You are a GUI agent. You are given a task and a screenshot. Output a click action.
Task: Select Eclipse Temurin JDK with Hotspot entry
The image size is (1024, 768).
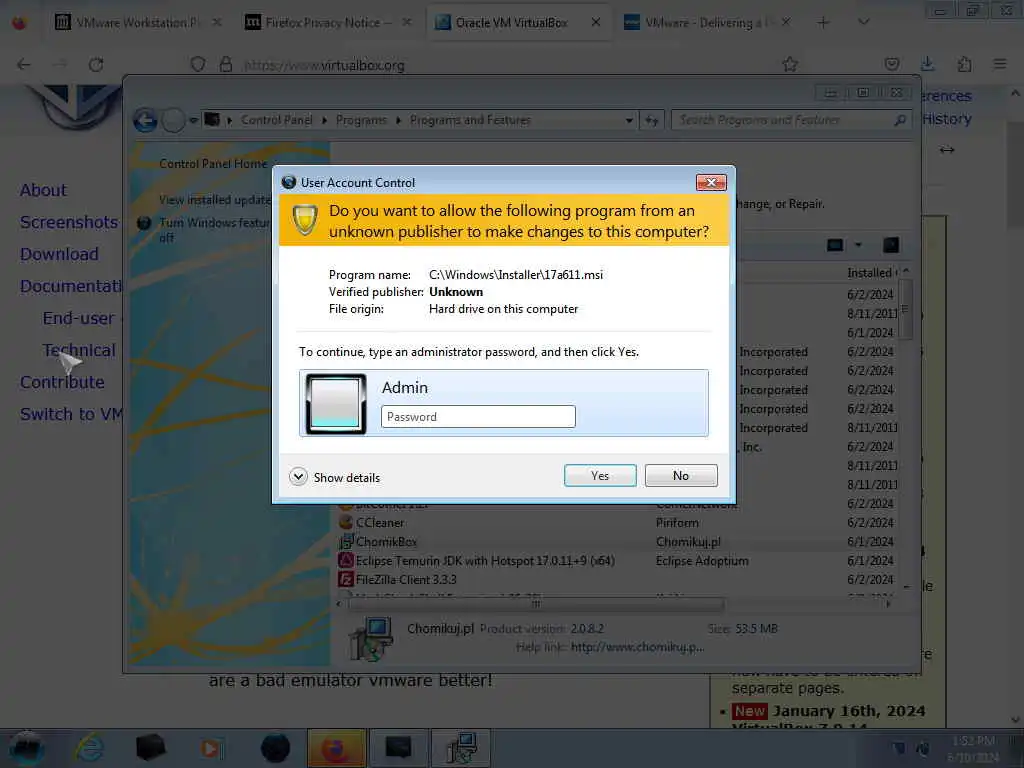pyautogui.click(x=485, y=560)
